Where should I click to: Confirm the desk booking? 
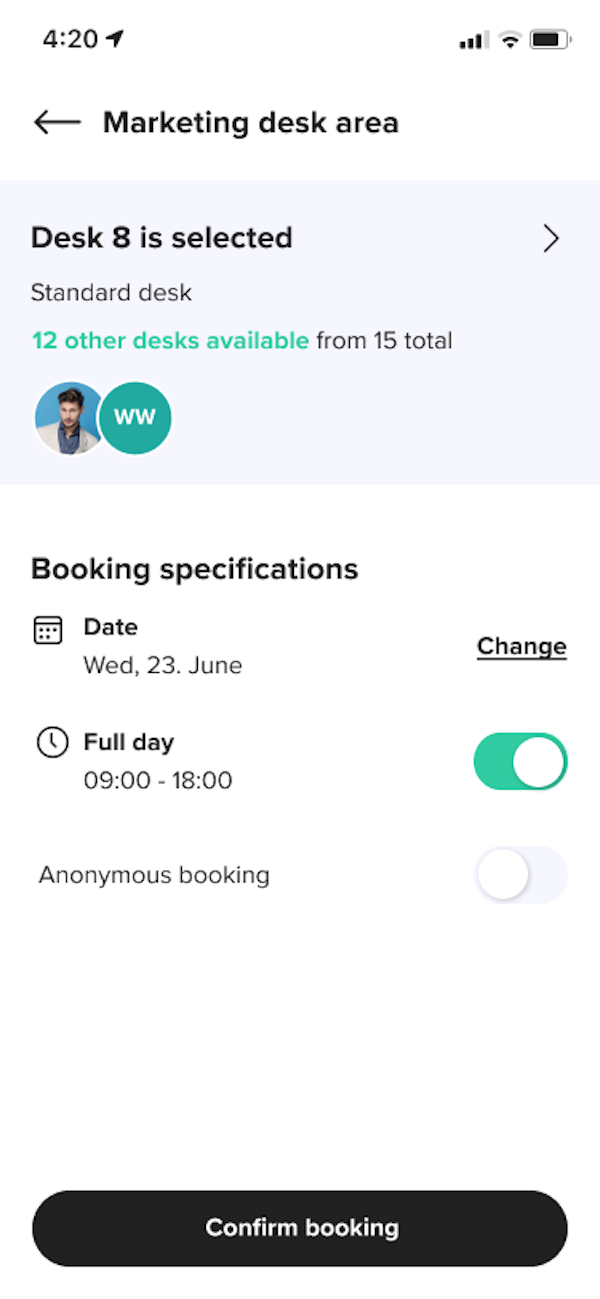[x=300, y=1227]
